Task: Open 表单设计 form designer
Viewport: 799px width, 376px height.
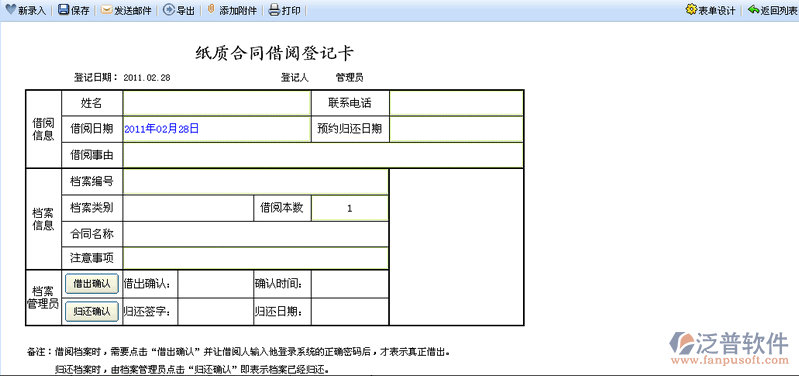Action: 716,11
